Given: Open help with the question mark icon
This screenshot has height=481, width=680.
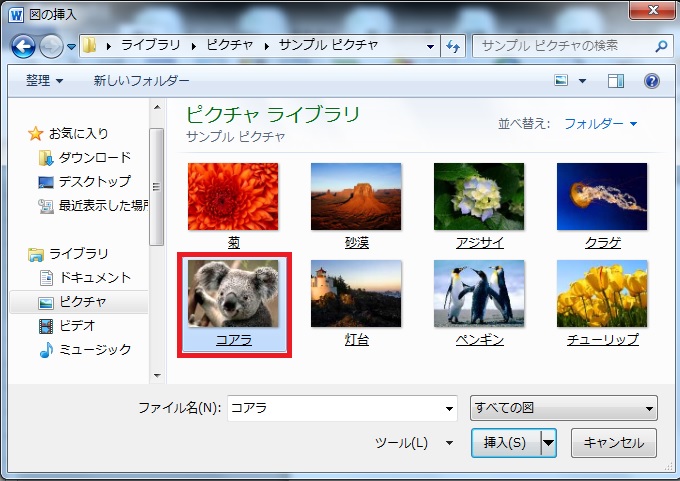Looking at the screenshot, I should [x=651, y=81].
